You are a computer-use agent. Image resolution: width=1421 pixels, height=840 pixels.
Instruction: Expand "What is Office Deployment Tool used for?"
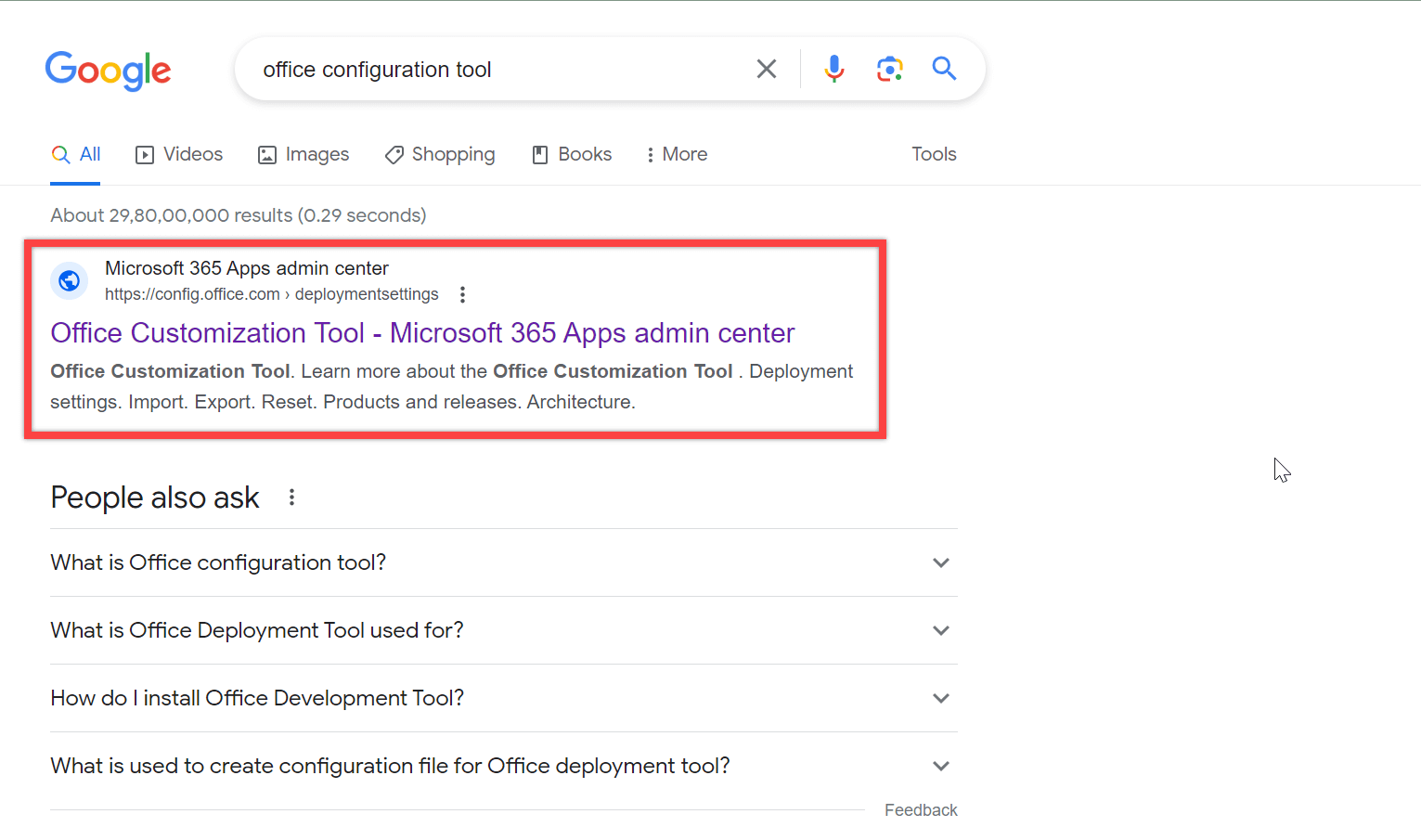tap(504, 630)
